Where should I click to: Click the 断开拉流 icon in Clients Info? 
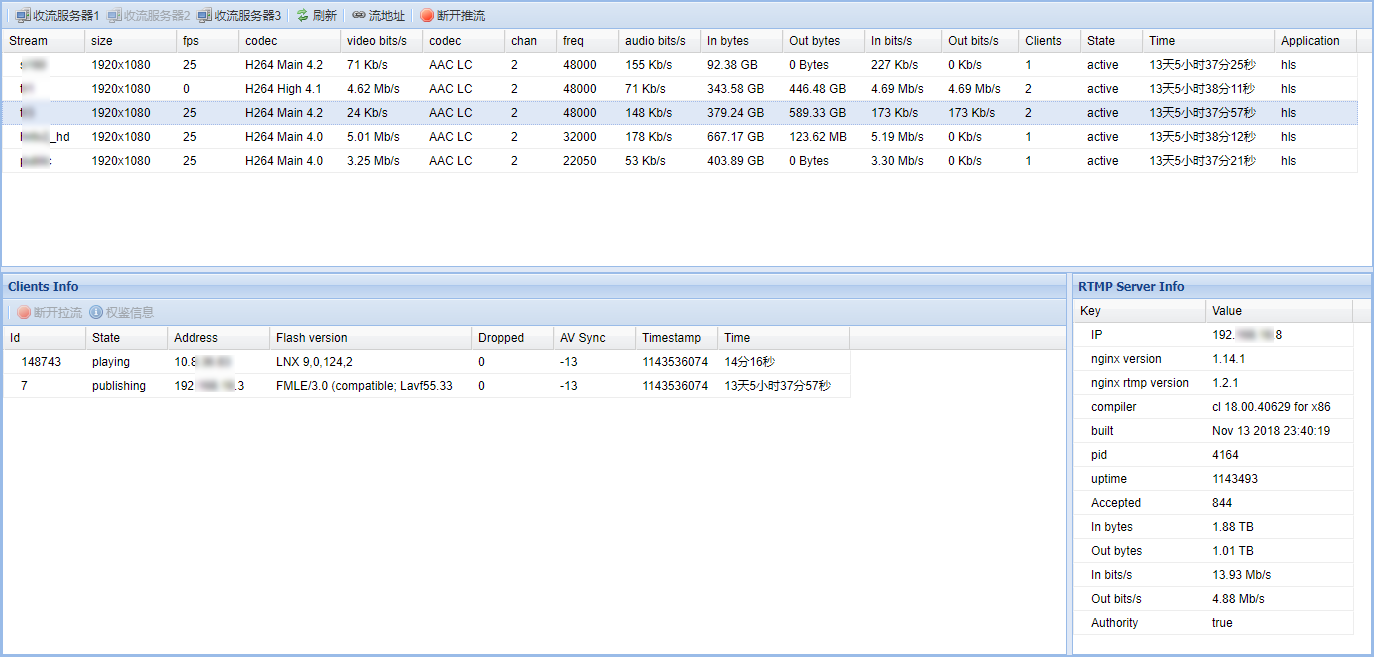point(24,313)
